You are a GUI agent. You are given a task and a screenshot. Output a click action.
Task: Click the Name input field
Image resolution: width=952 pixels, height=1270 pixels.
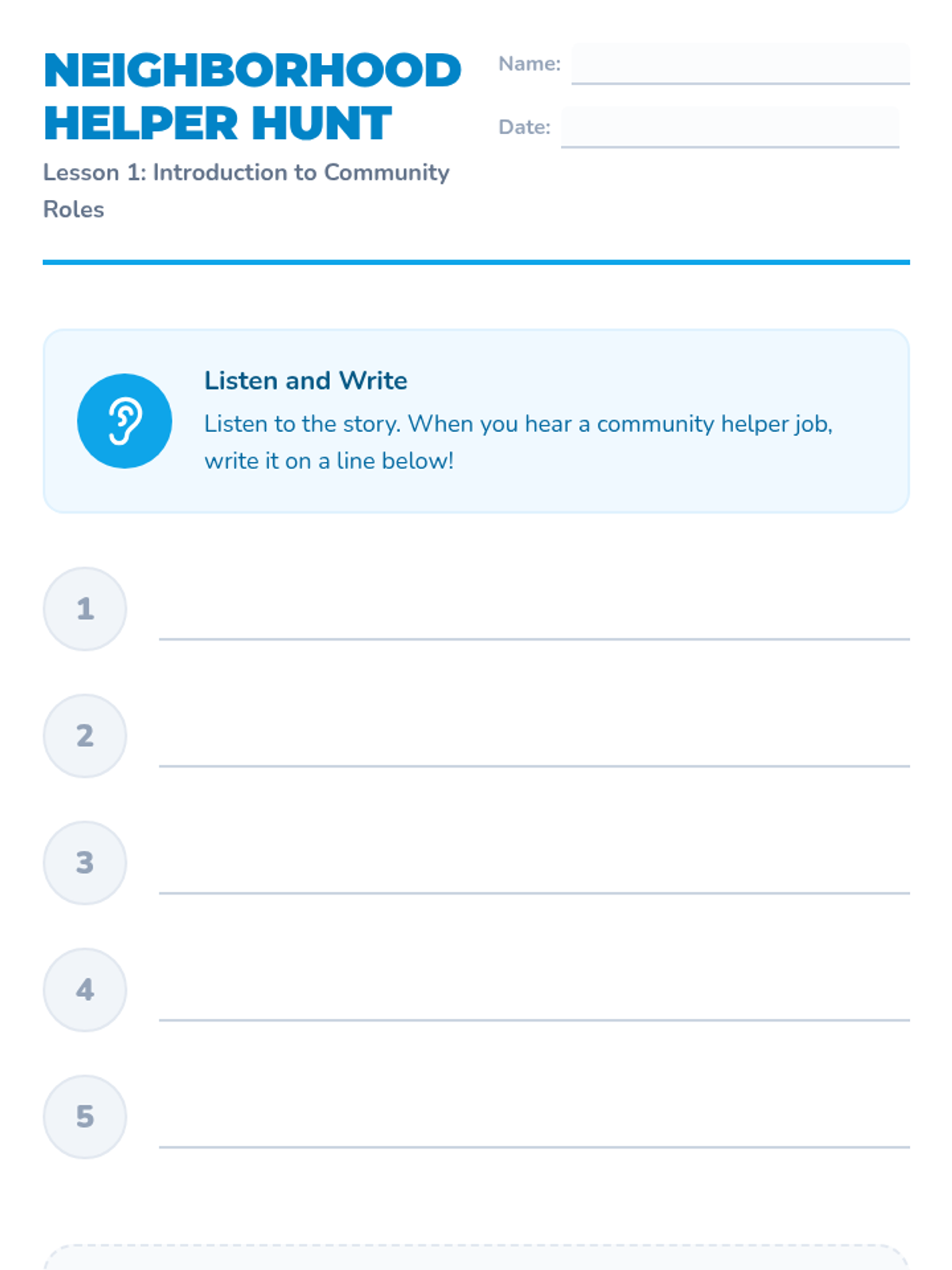pos(740,63)
